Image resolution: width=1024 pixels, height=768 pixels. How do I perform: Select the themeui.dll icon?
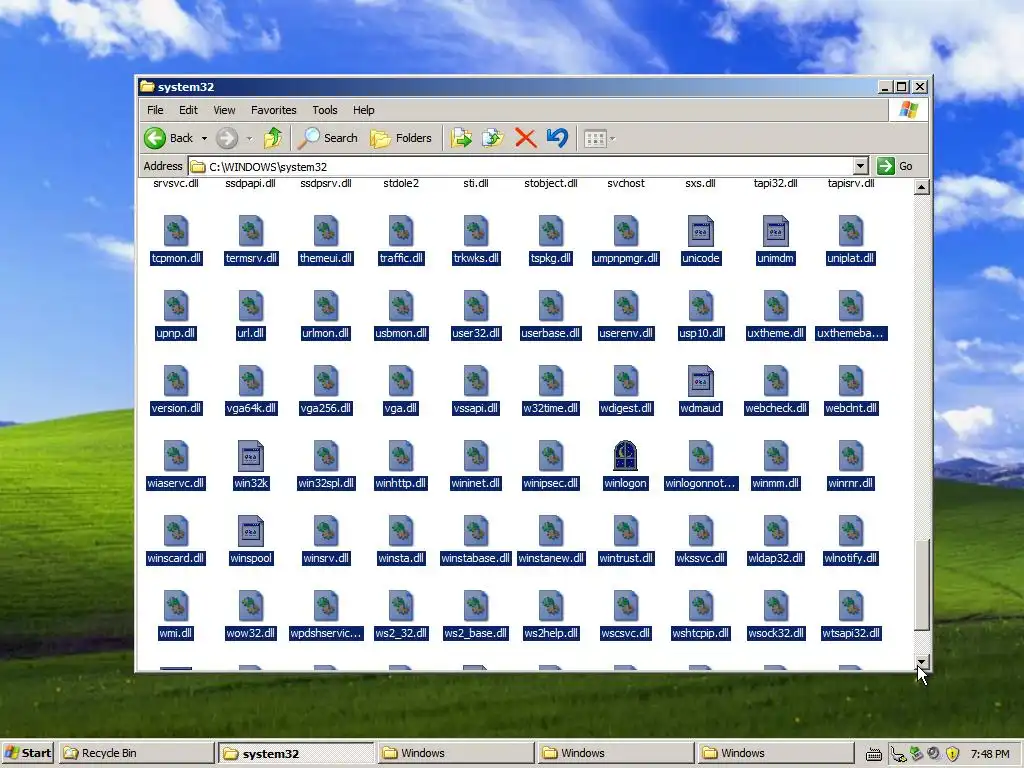(x=326, y=231)
